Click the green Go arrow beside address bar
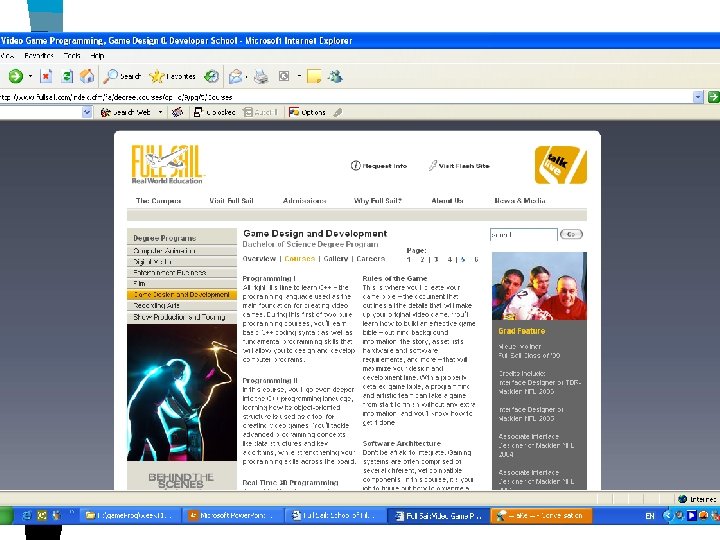 [713, 97]
